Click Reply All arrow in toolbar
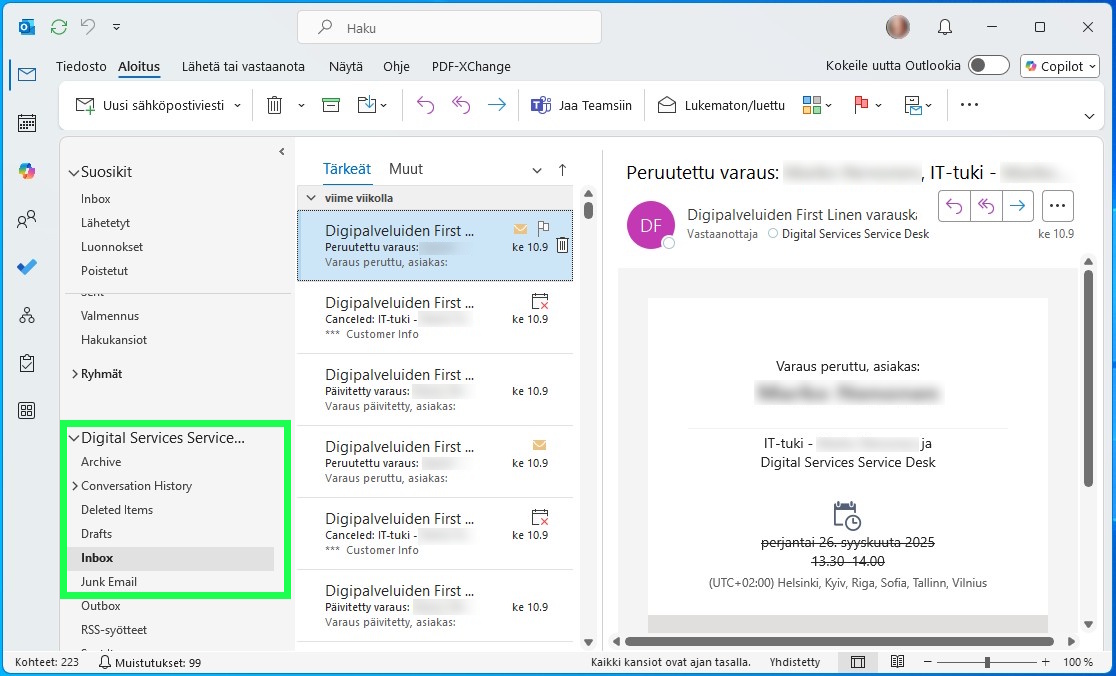The image size is (1116, 676). (x=461, y=105)
